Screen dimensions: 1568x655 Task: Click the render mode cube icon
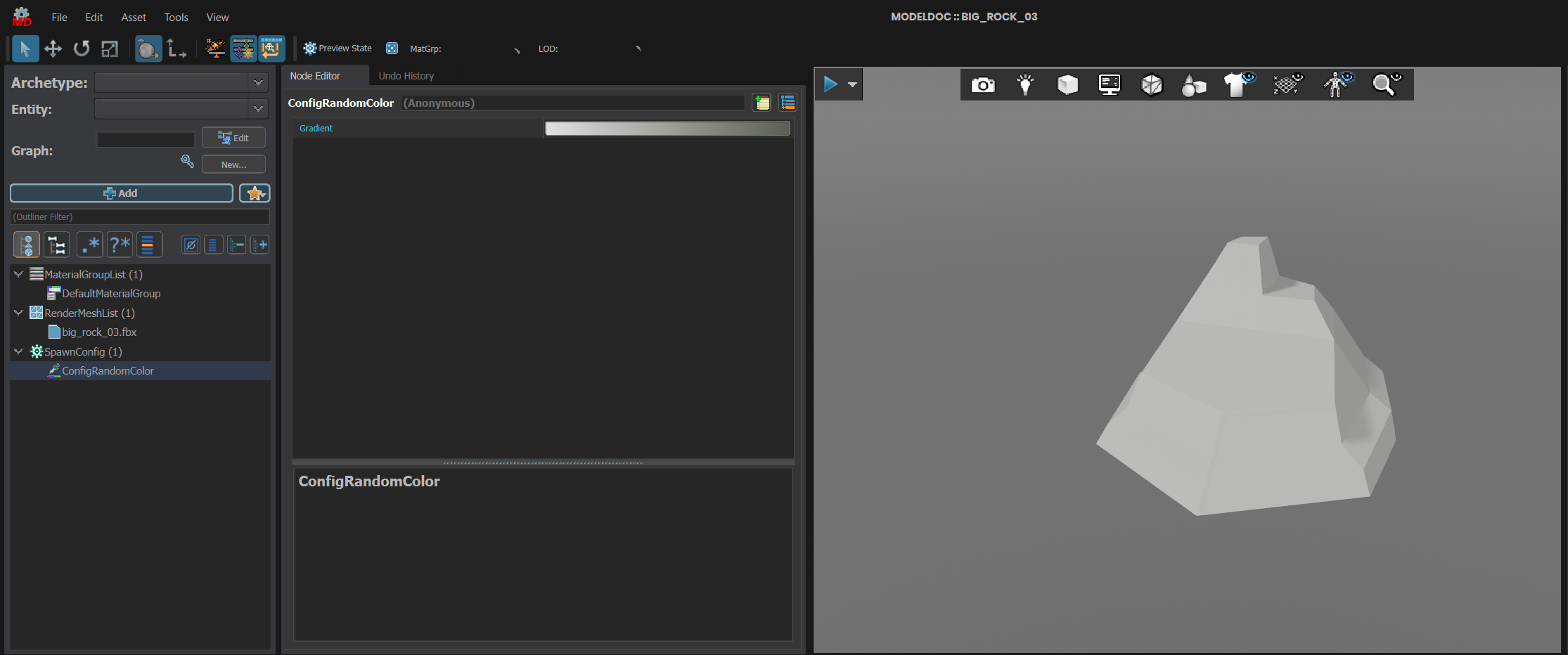coord(1067,84)
